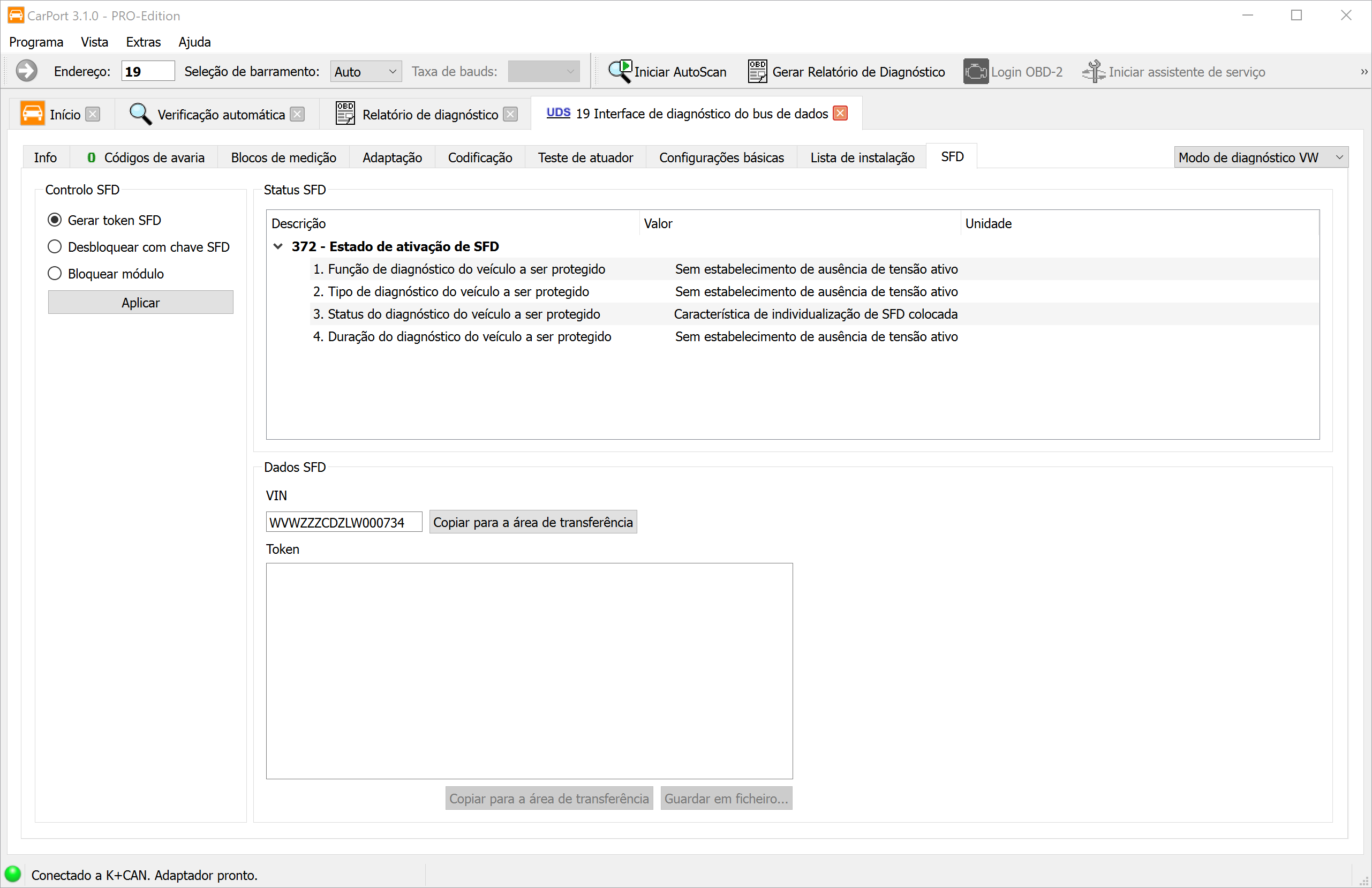Click the service assistant wrench icon
The height and width of the screenshot is (888, 1372).
coord(1093,72)
